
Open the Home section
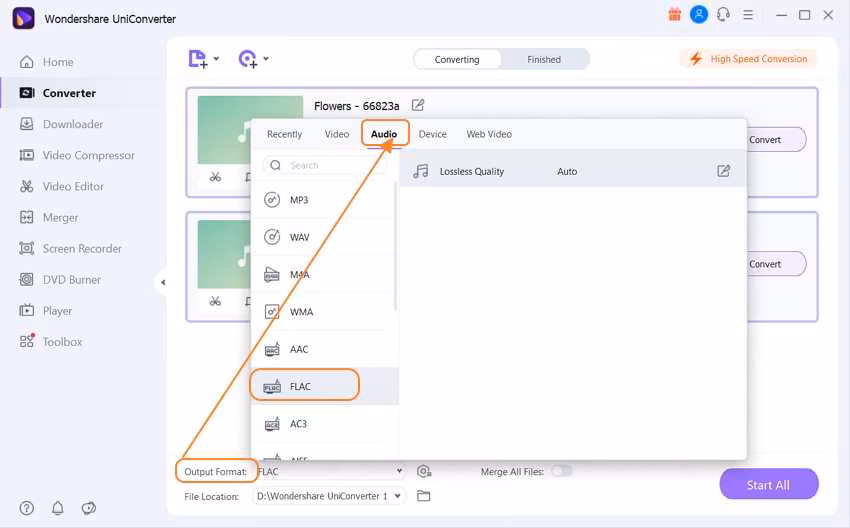pyautogui.click(x=46, y=62)
